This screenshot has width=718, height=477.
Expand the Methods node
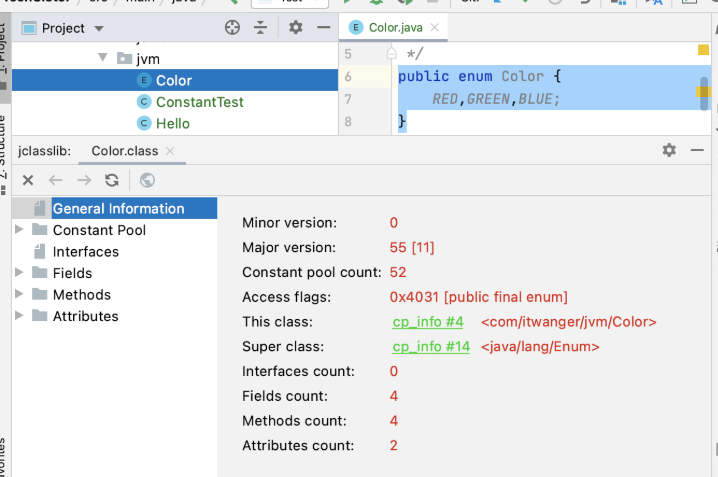coord(19,294)
